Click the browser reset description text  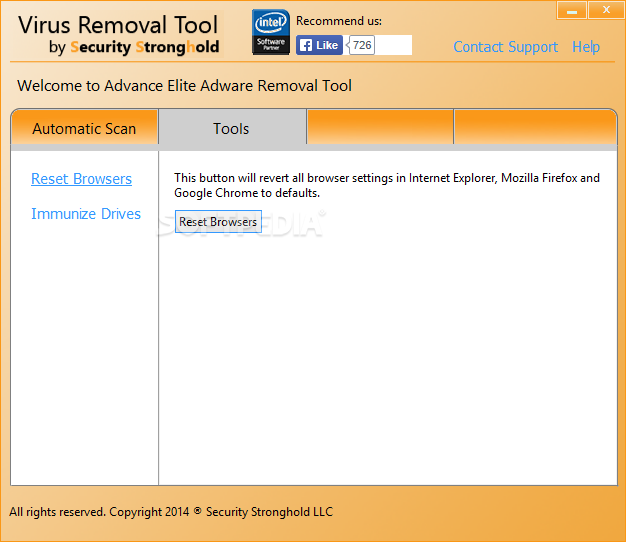coord(387,185)
